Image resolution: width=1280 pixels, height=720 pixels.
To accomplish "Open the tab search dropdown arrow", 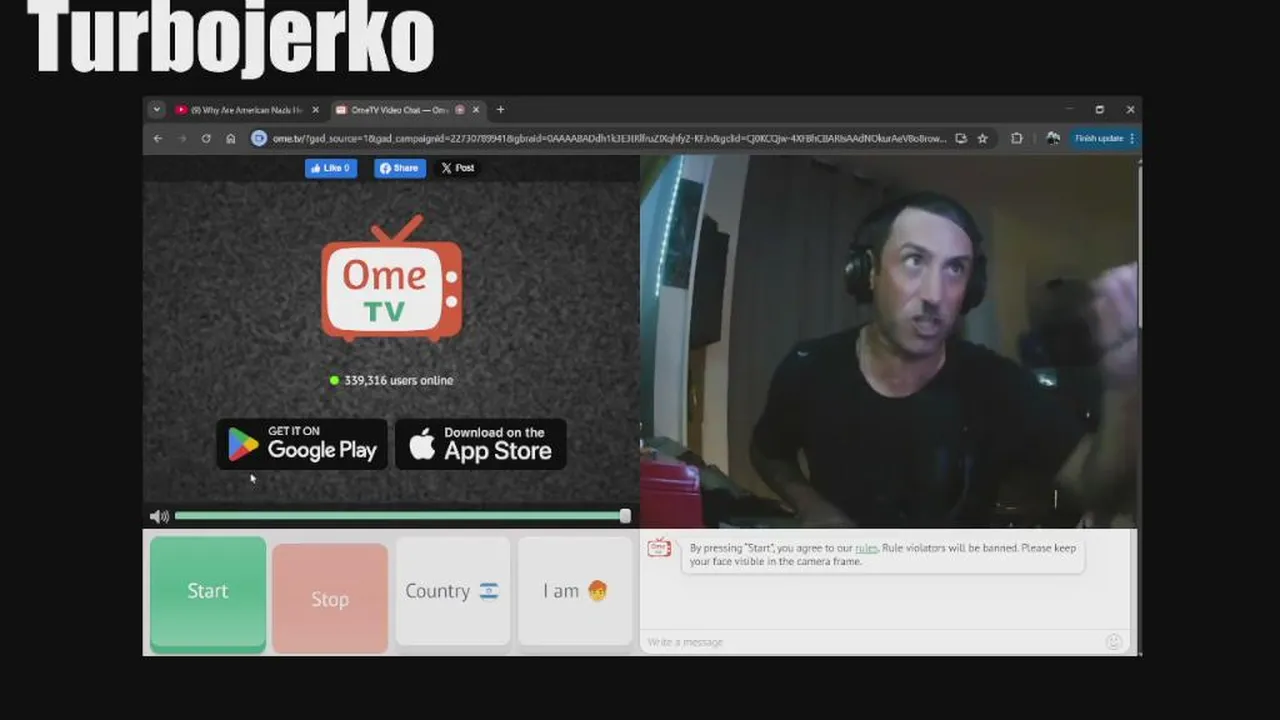I will point(156,110).
